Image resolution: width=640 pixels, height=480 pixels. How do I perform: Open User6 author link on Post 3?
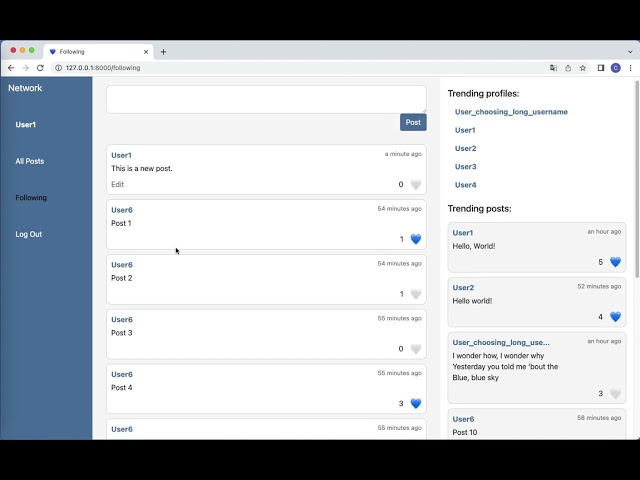[x=122, y=319]
